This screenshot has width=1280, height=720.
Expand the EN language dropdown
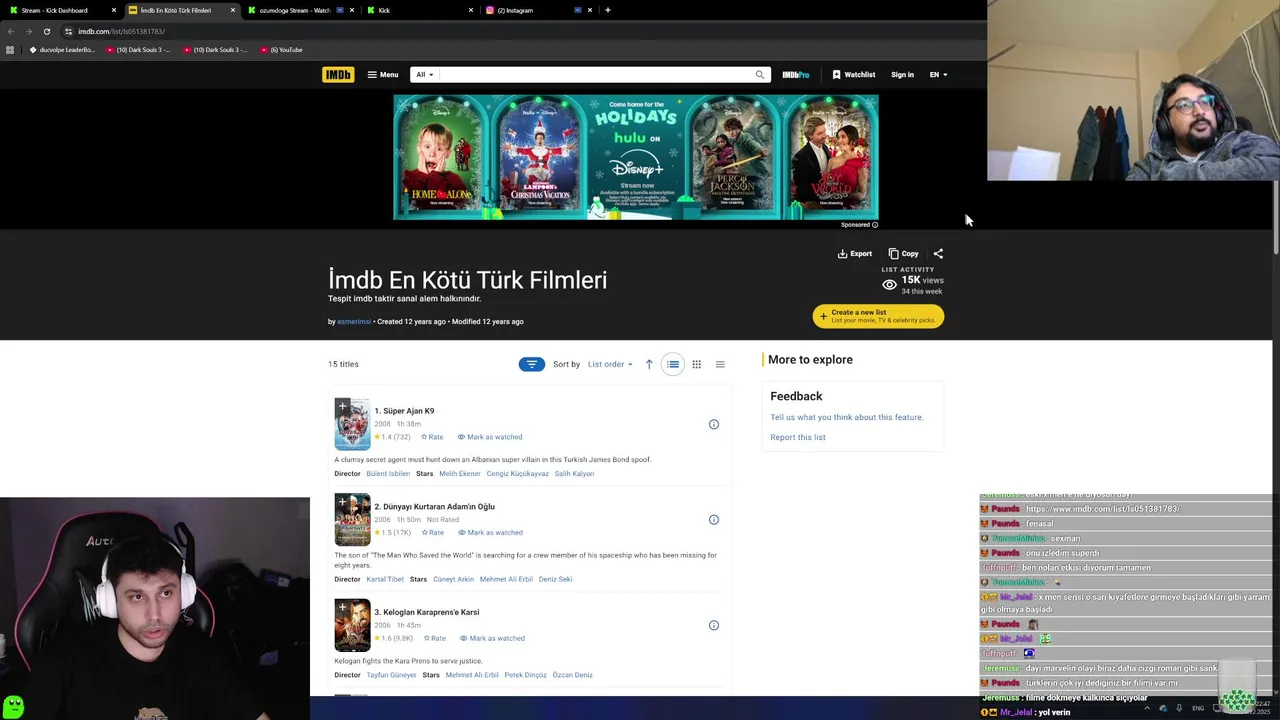coord(938,74)
